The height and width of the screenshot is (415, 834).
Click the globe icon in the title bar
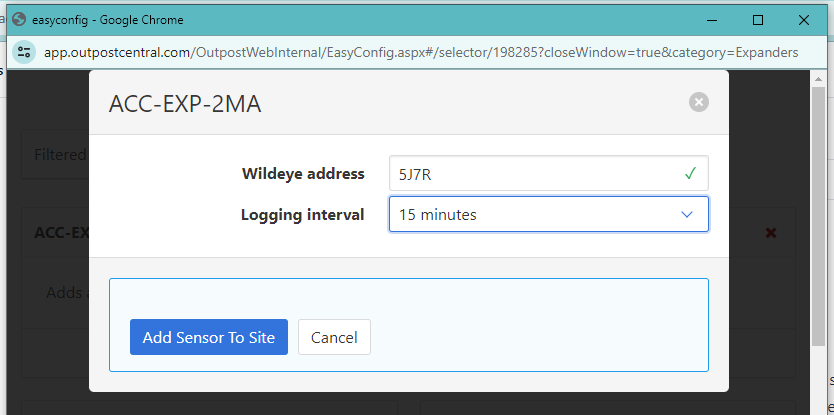(x=17, y=19)
